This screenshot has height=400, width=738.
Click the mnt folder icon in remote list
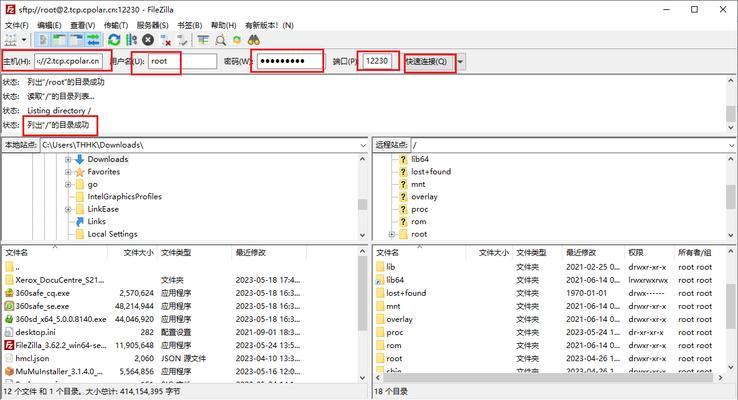pyautogui.click(x=380, y=306)
